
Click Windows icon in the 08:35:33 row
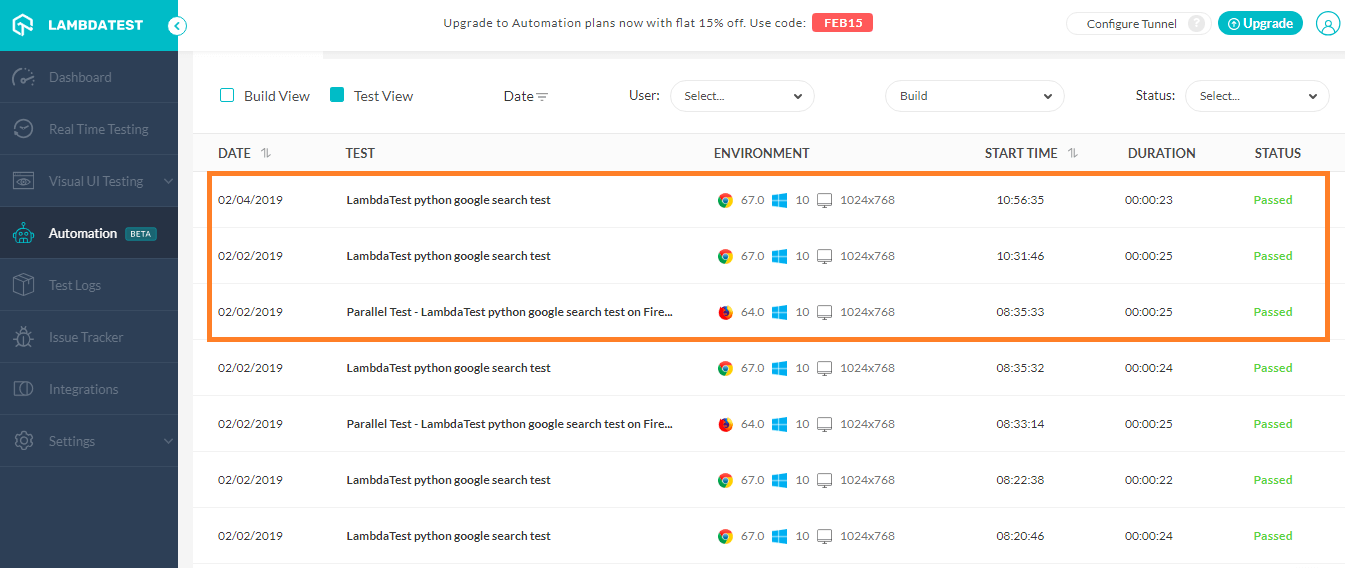(x=780, y=312)
